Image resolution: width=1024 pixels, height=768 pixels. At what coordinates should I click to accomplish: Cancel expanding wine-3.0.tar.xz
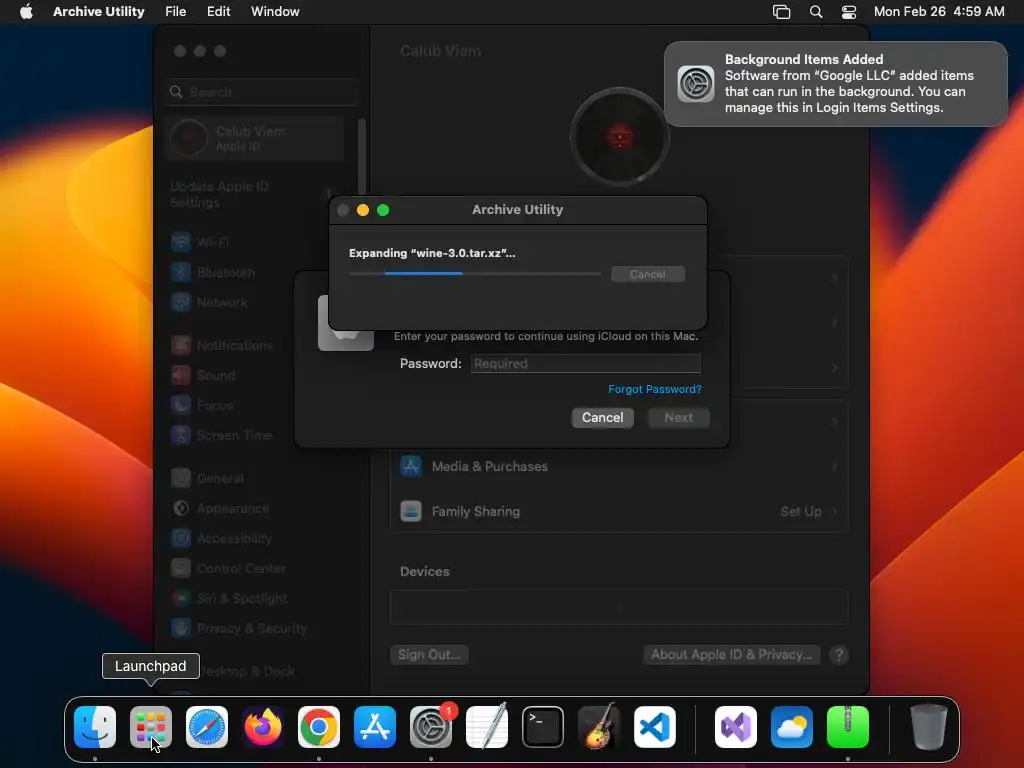pyautogui.click(x=648, y=274)
